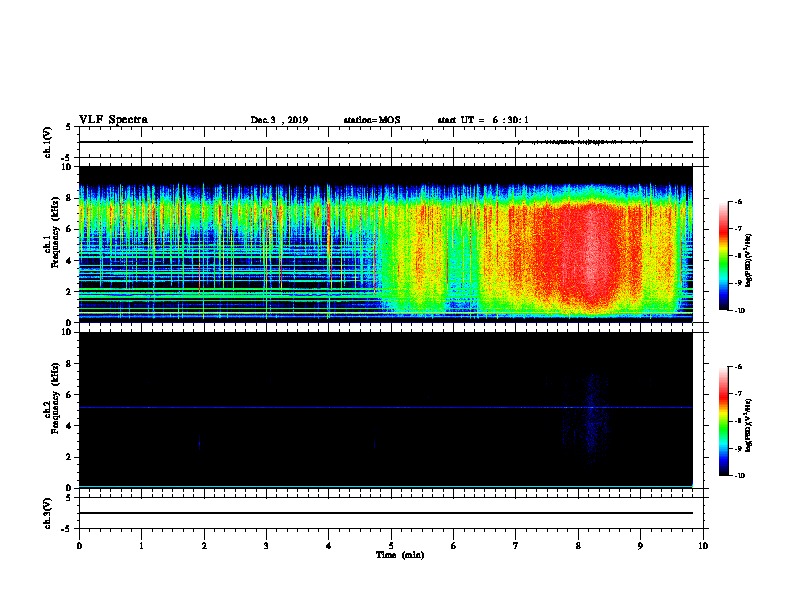Click time-axis tick label "5"
The height and width of the screenshot is (612, 792).
click(391, 546)
